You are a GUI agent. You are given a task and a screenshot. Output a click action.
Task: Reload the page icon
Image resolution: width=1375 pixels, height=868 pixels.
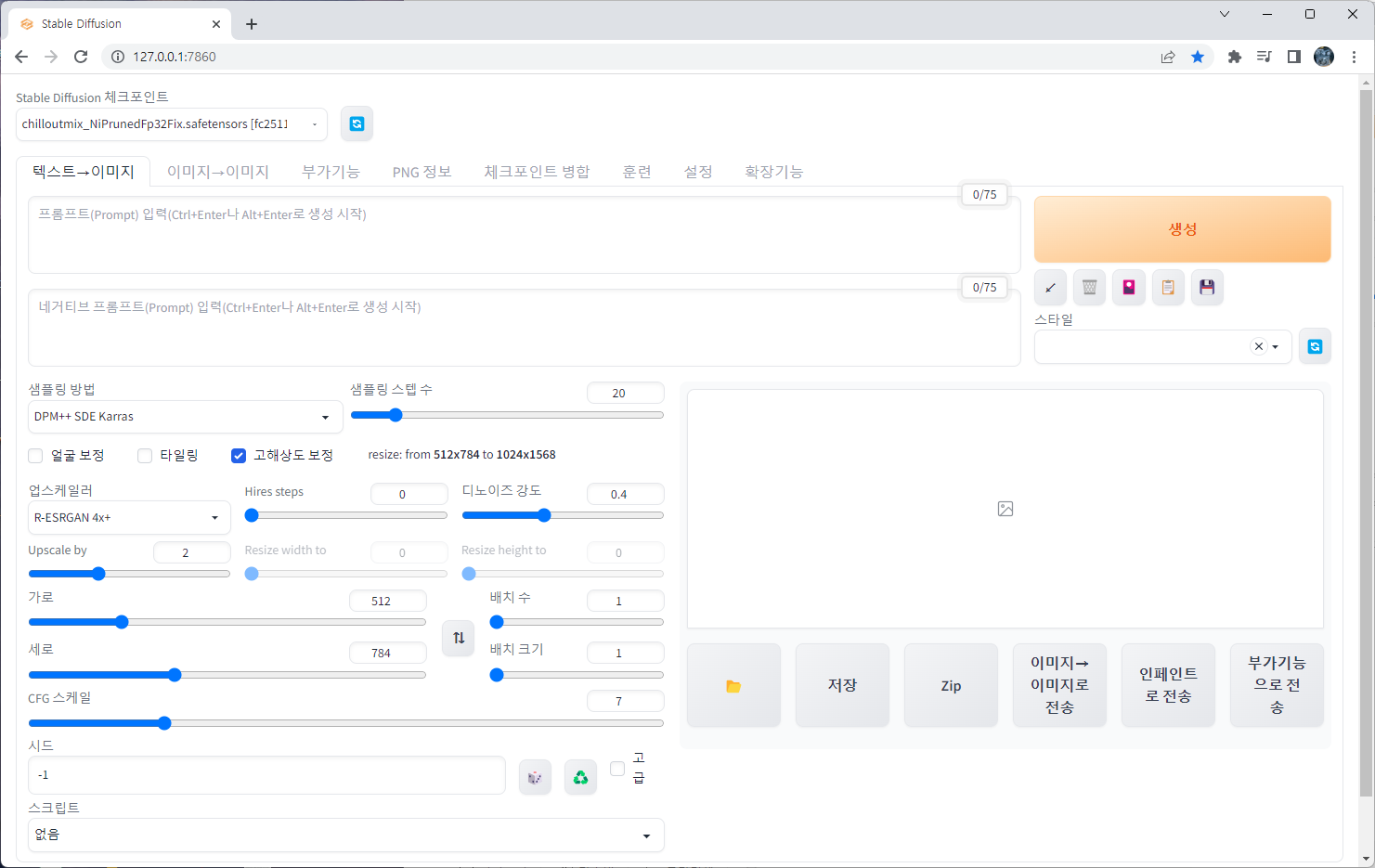81,57
